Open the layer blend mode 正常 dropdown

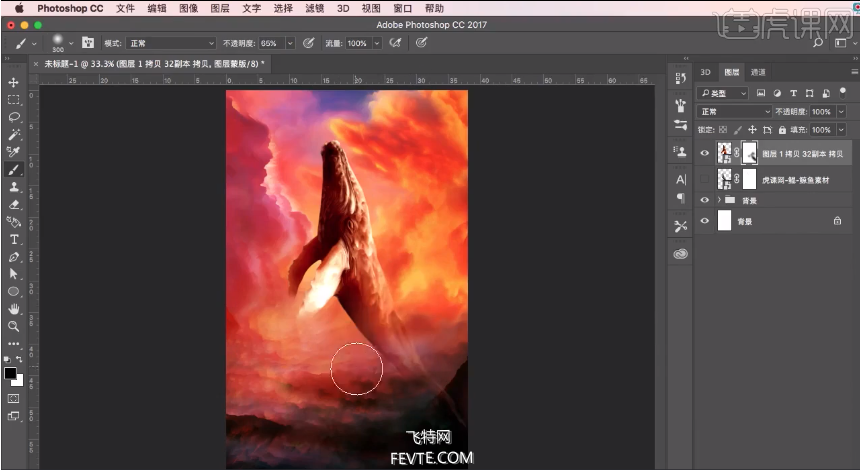coord(735,112)
